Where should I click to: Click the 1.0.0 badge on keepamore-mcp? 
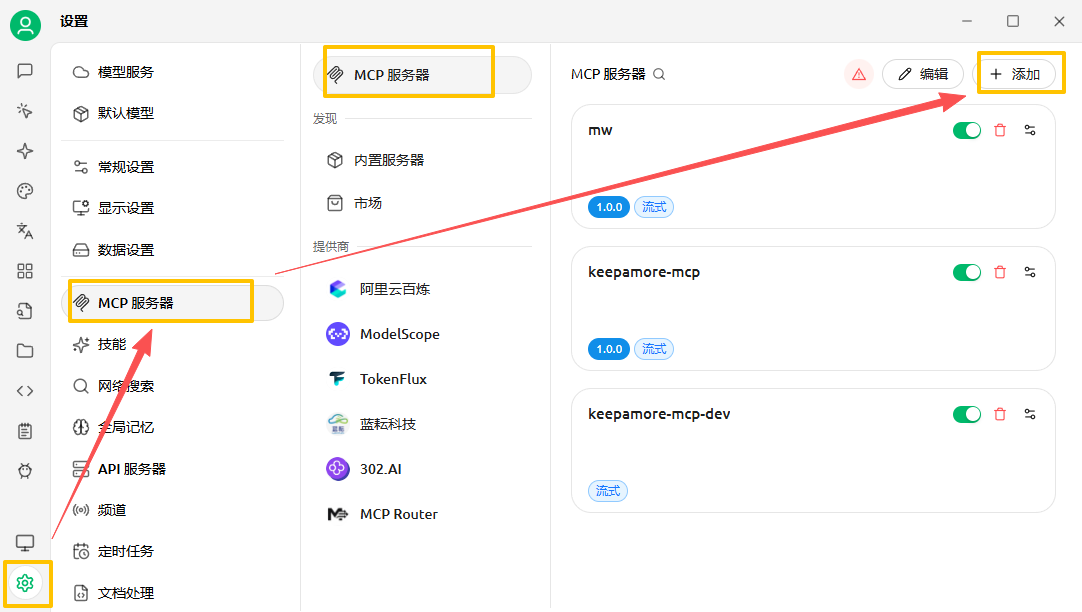(609, 349)
